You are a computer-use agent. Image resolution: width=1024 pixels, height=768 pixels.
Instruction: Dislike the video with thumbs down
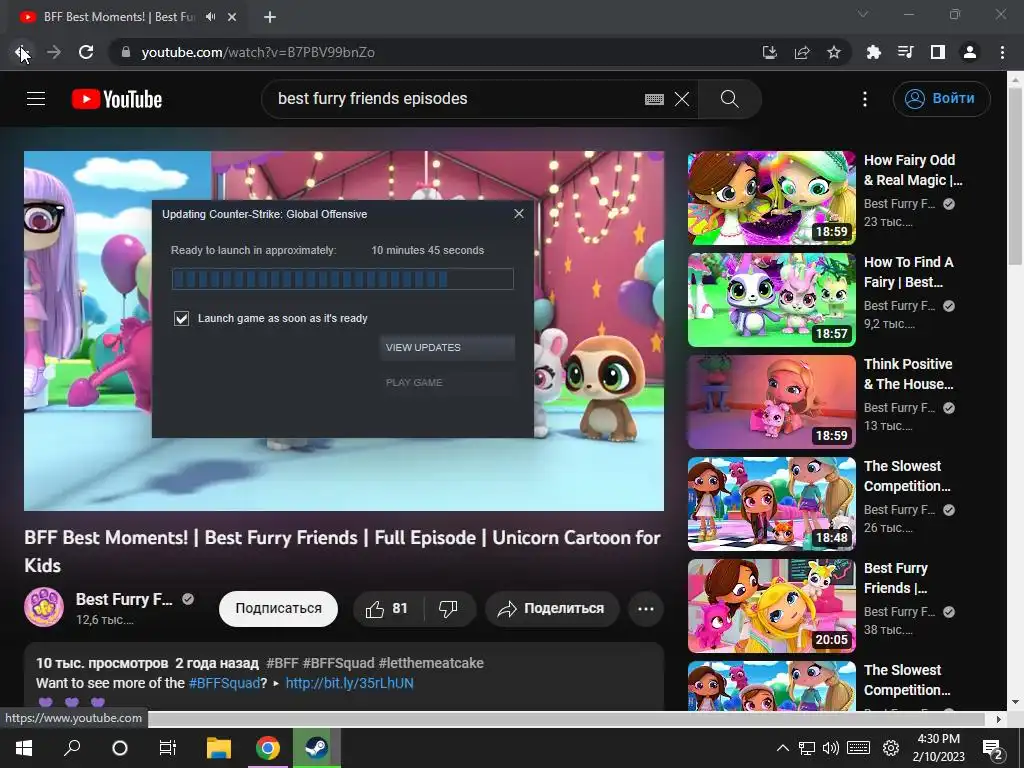[x=448, y=609]
